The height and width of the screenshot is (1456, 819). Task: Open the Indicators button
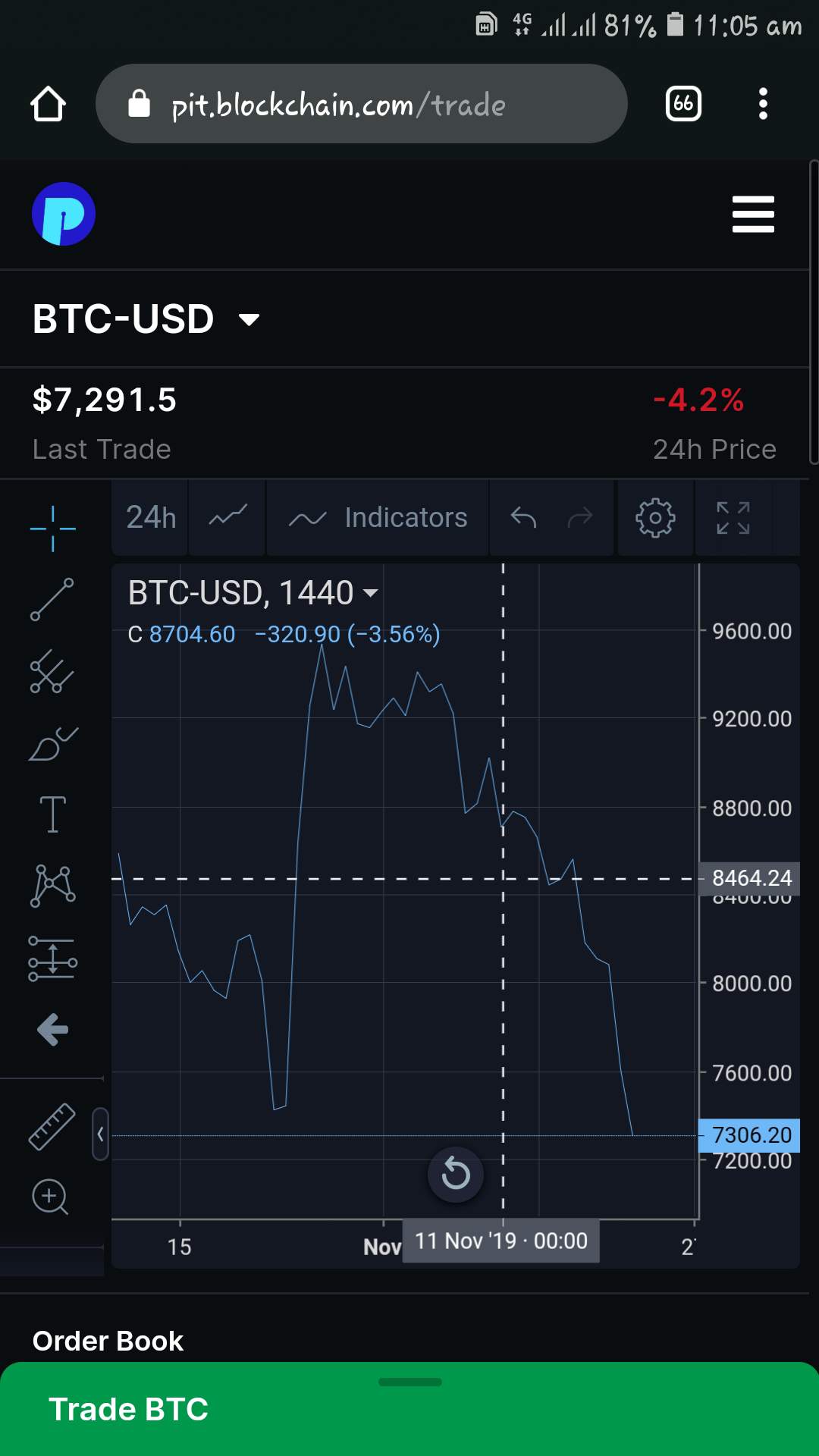378,519
